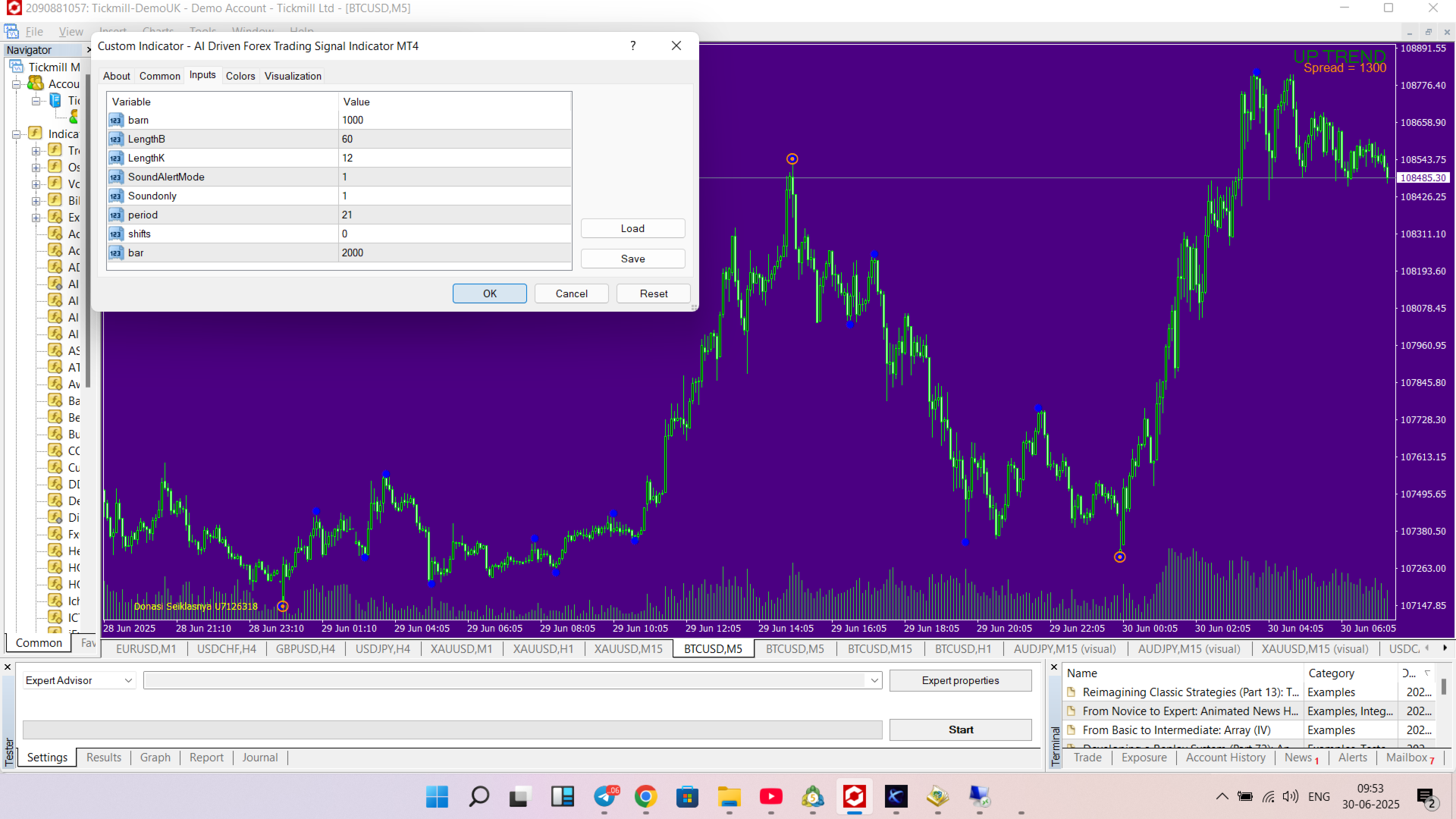The width and height of the screenshot is (1456, 819).
Task: Click the Indicators icon in the Navigator tree
Action: [x=35, y=133]
